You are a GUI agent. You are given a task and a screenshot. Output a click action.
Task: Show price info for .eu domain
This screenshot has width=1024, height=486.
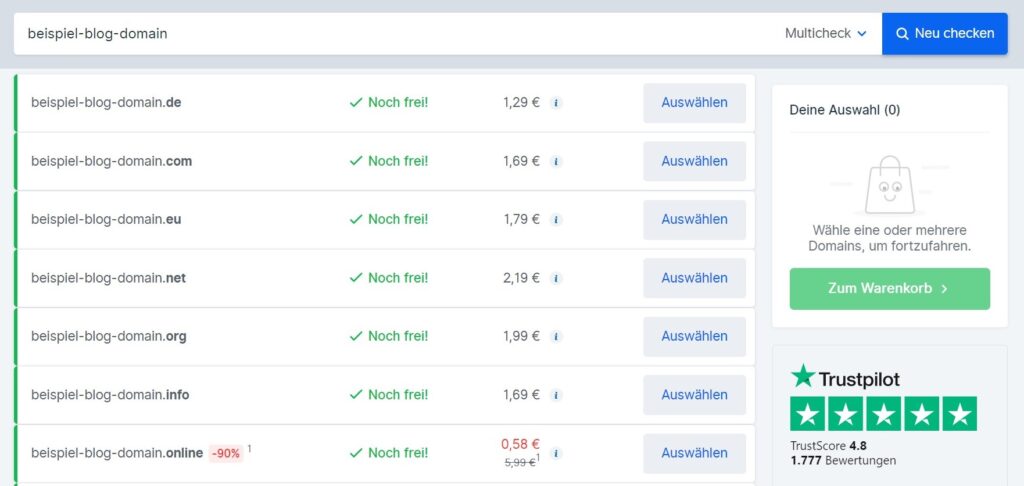(x=556, y=219)
